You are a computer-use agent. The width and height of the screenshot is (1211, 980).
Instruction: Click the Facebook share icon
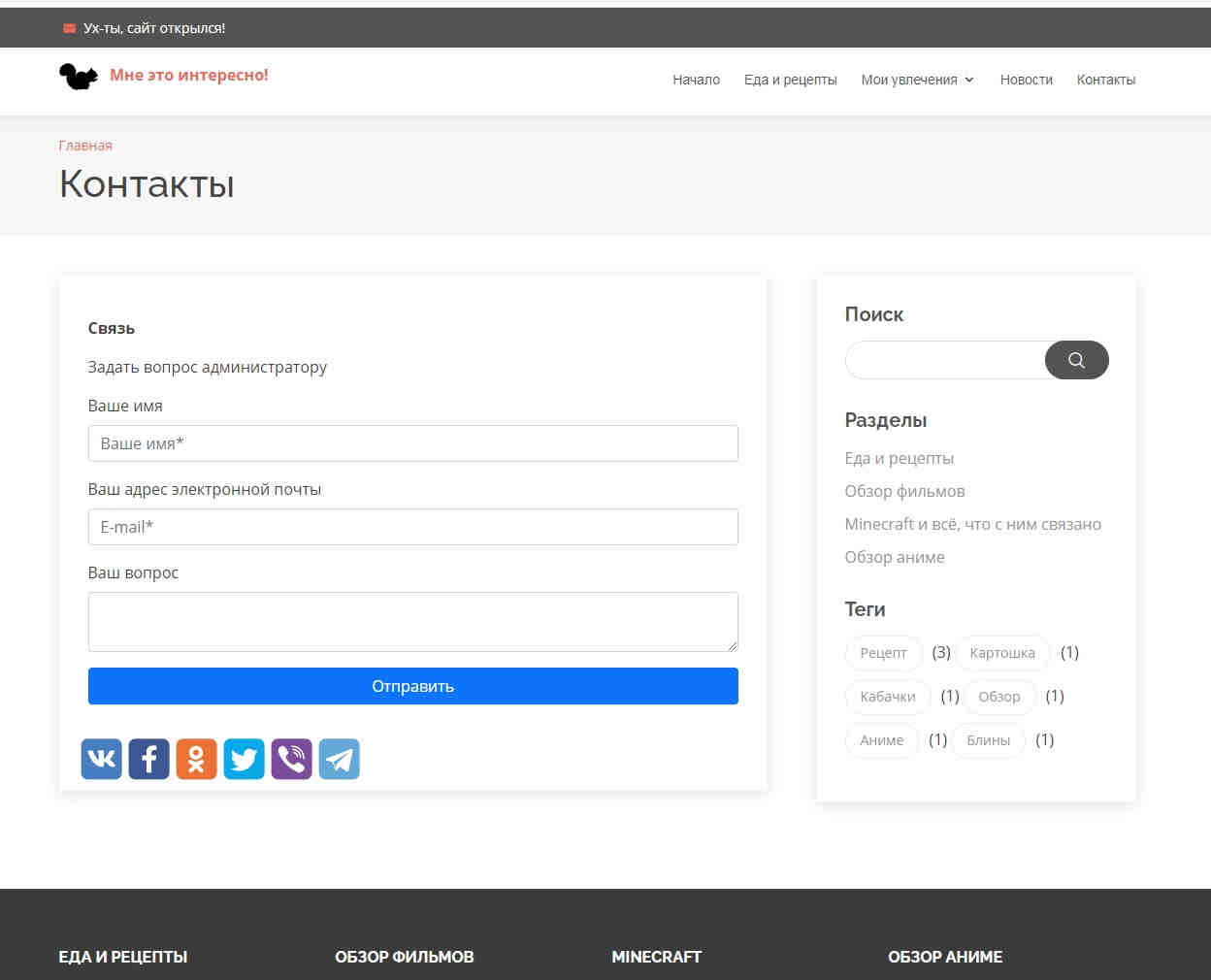pos(148,759)
